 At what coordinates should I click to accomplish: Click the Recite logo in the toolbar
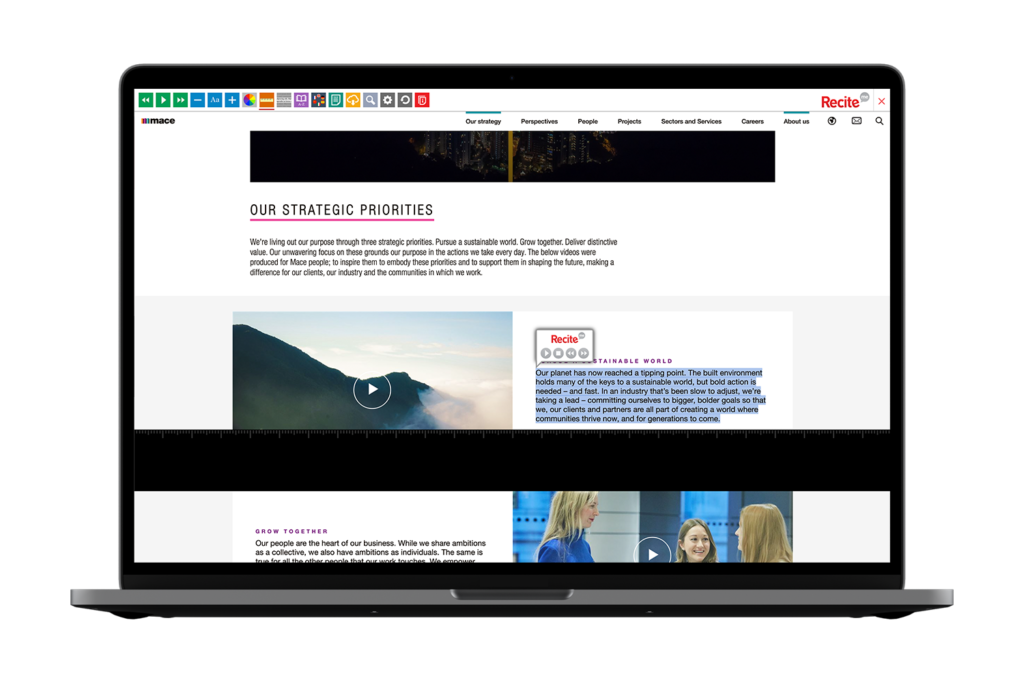(x=844, y=101)
